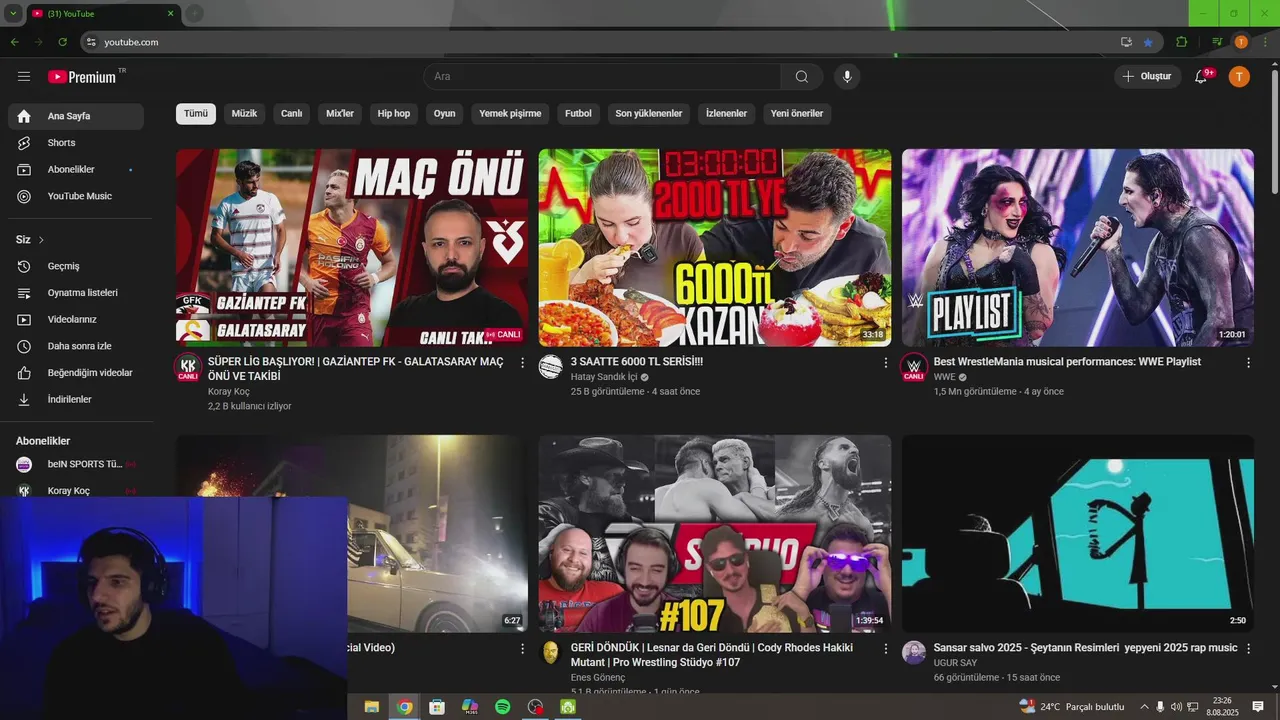Select the Mix'ler filter chip

tap(340, 114)
